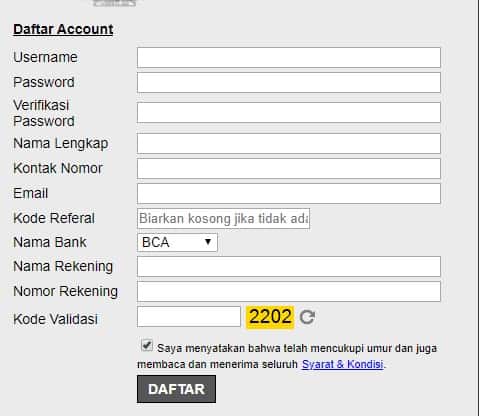The image size is (479, 416).
Task: Open the Syarat & Kondisi link
Action: coord(342,364)
